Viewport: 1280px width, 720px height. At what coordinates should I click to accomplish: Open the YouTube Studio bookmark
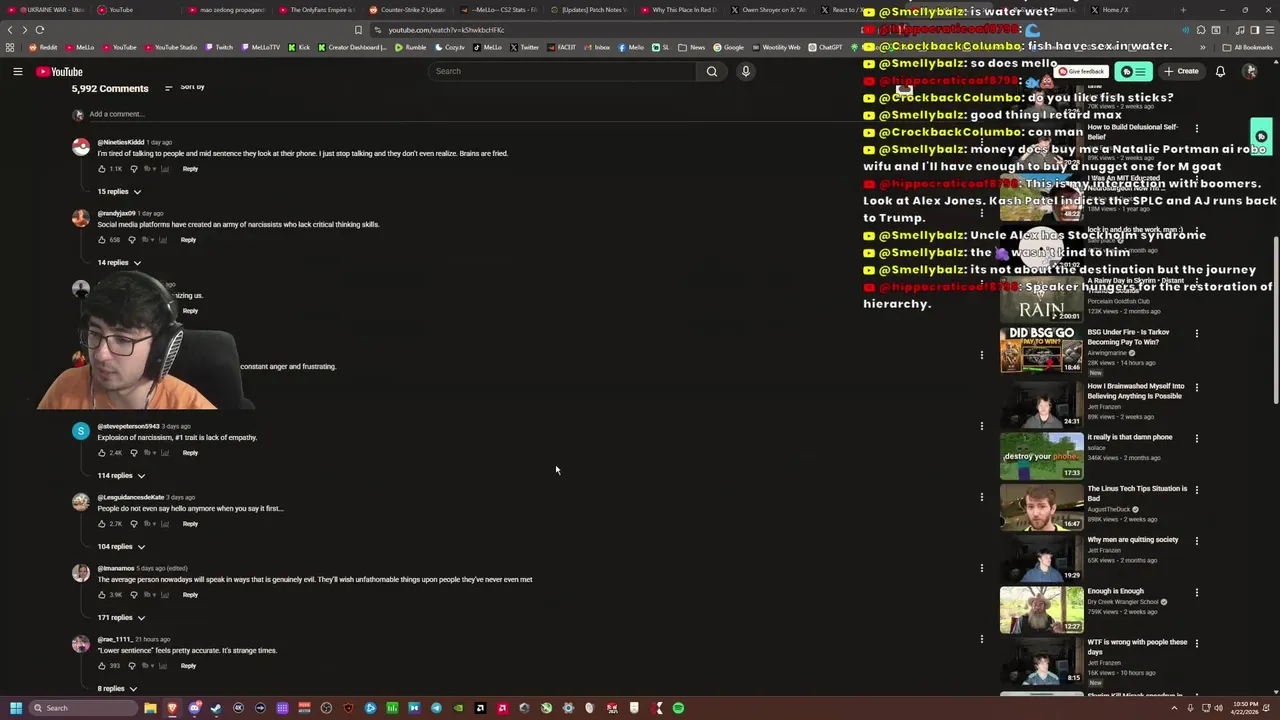point(171,47)
